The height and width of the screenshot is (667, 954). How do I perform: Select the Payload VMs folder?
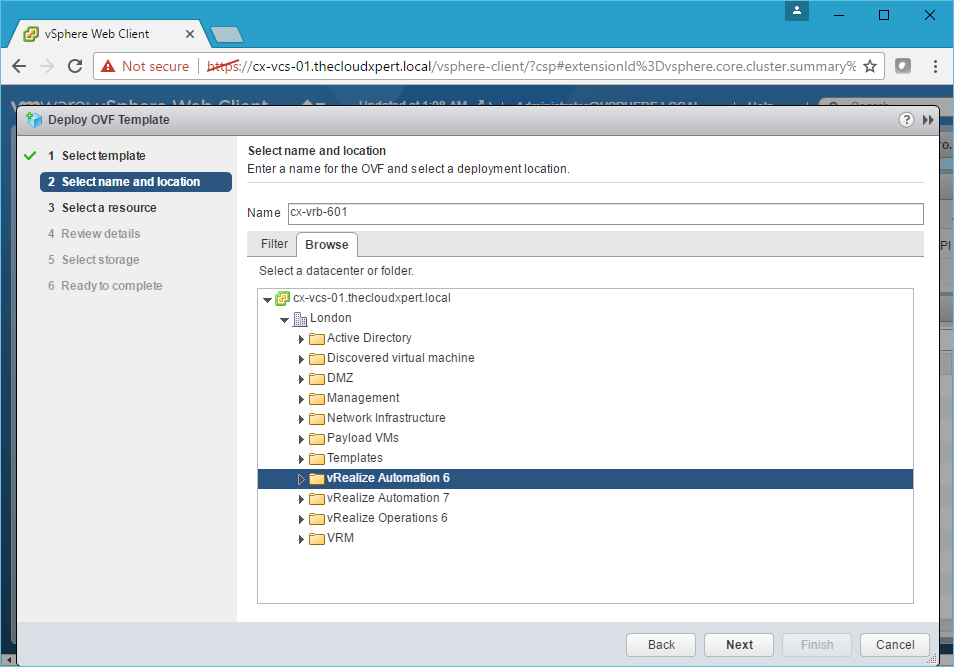tap(362, 438)
